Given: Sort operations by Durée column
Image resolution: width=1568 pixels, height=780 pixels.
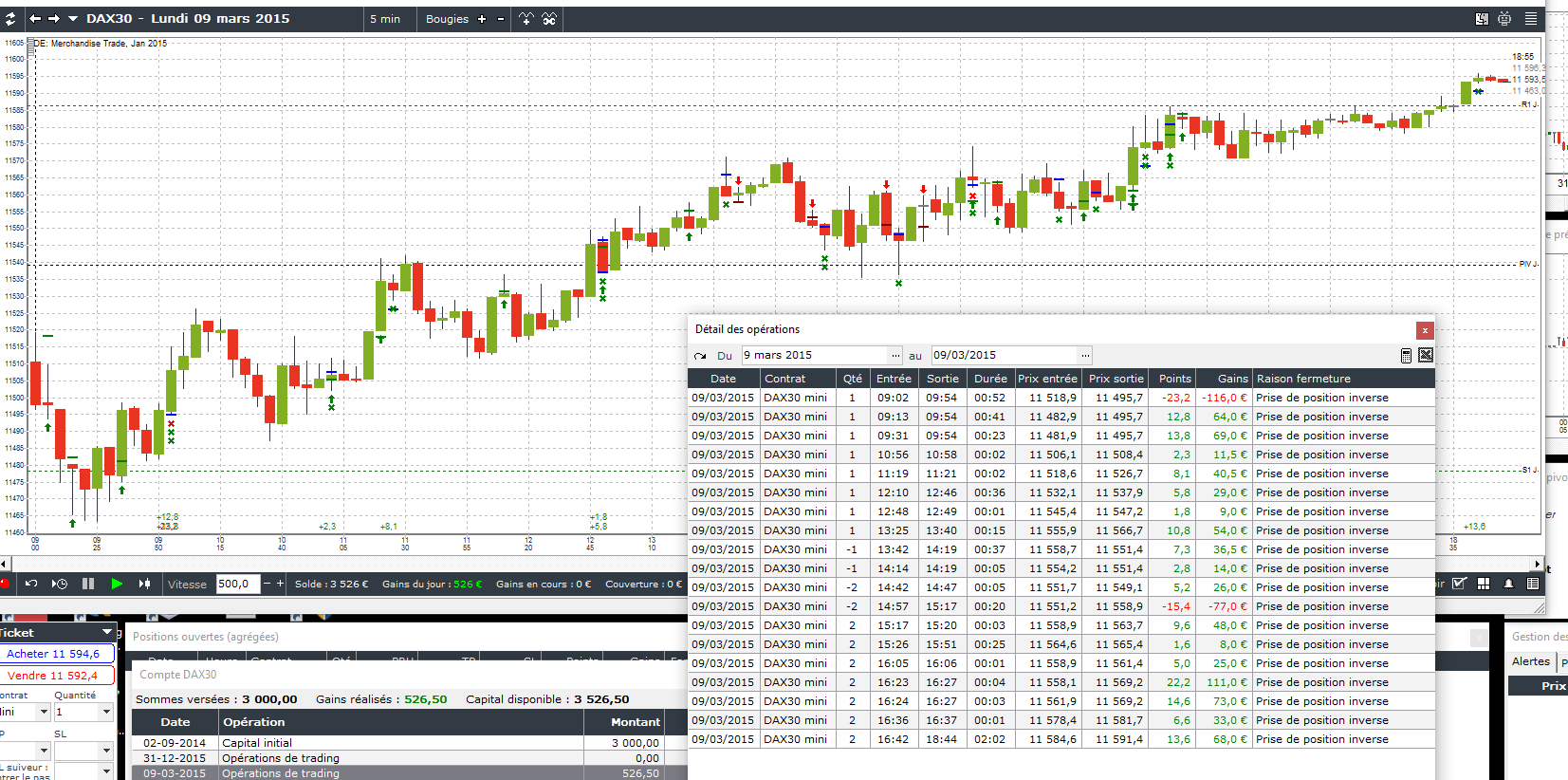Looking at the screenshot, I should pyautogui.click(x=991, y=379).
